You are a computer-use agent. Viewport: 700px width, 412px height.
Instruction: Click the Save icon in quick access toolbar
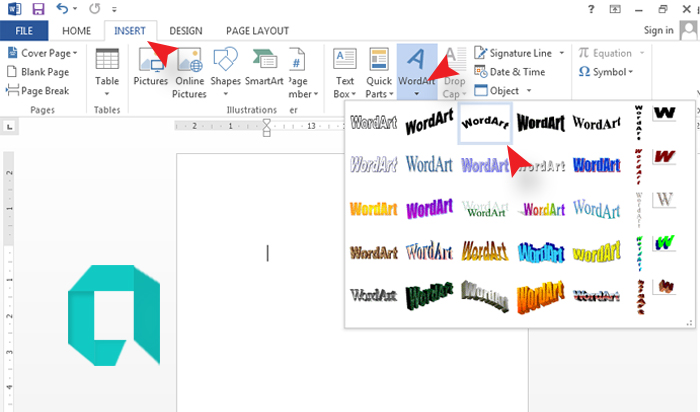point(39,9)
